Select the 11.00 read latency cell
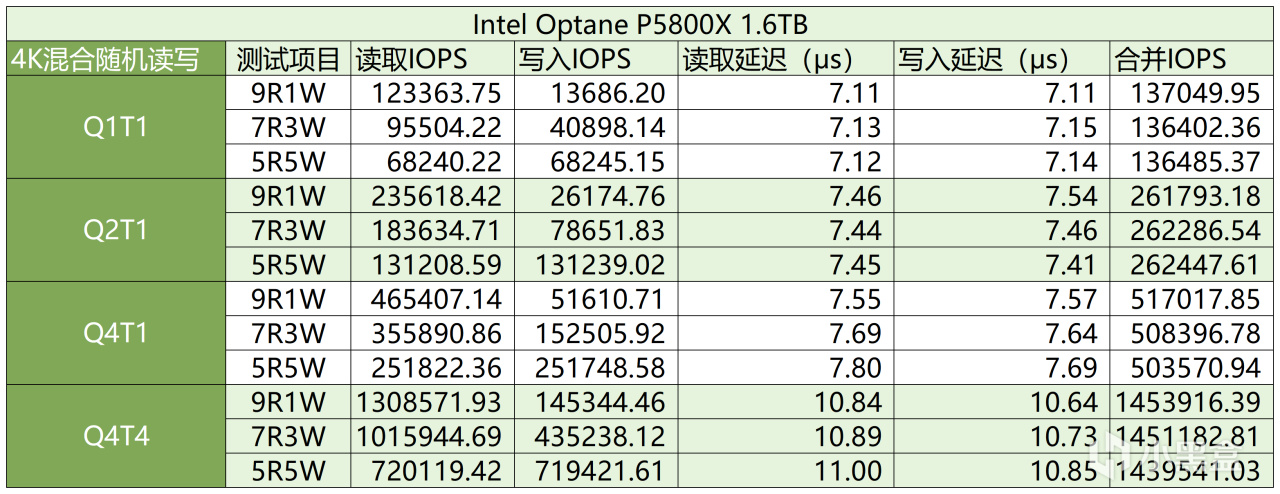This screenshot has height=494, width=1280. click(x=786, y=469)
